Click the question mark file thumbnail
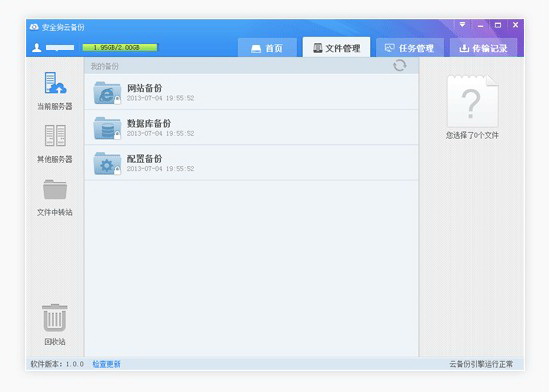The image size is (551, 392). pos(472,101)
